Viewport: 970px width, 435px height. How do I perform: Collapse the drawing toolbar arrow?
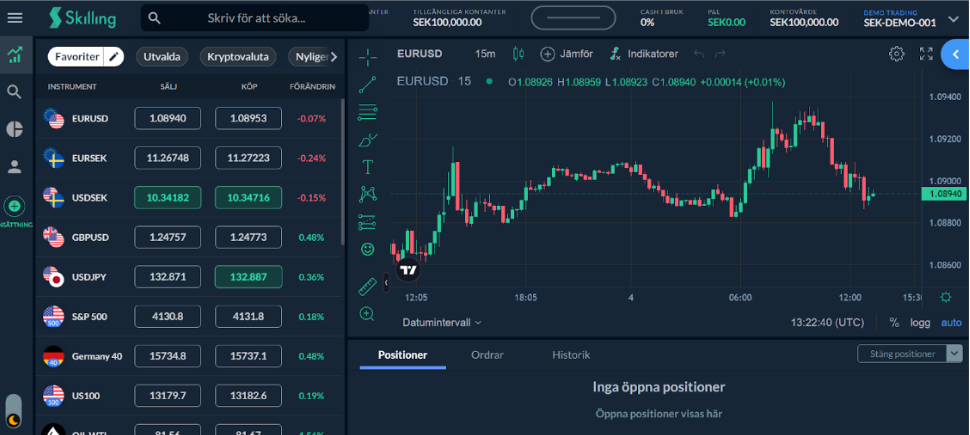(x=386, y=283)
